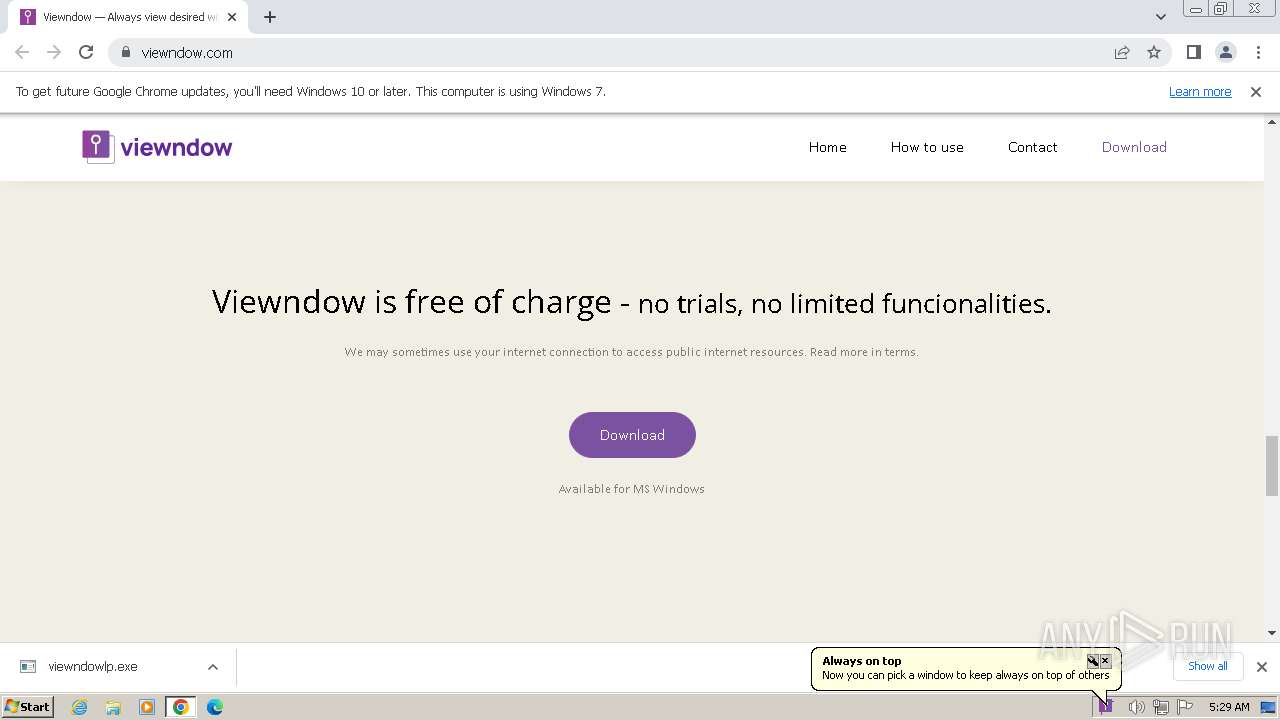Open the Windows Start menu
The height and width of the screenshot is (720, 1280).
point(28,707)
